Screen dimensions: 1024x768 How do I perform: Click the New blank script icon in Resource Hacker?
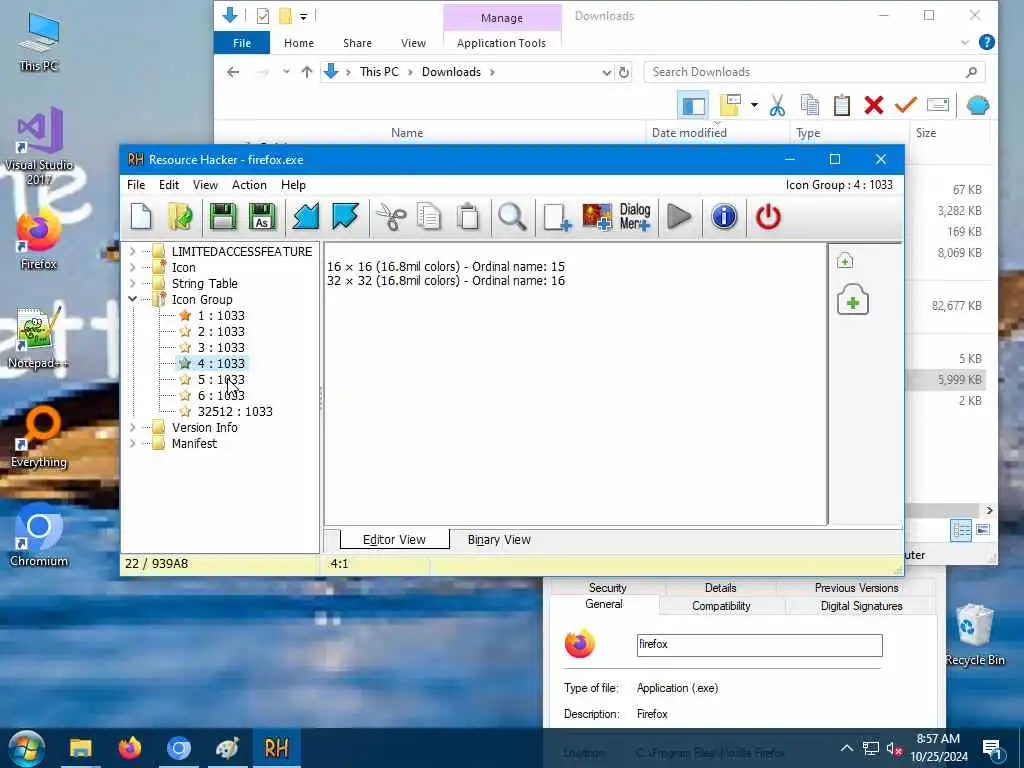click(x=141, y=217)
